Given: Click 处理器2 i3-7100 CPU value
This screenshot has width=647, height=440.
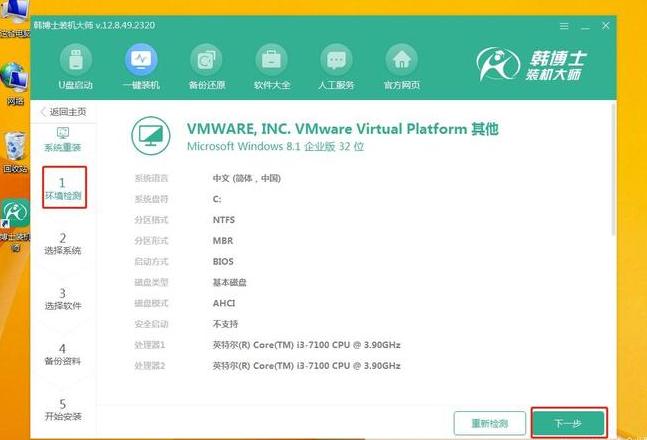Looking at the screenshot, I should (x=306, y=366).
